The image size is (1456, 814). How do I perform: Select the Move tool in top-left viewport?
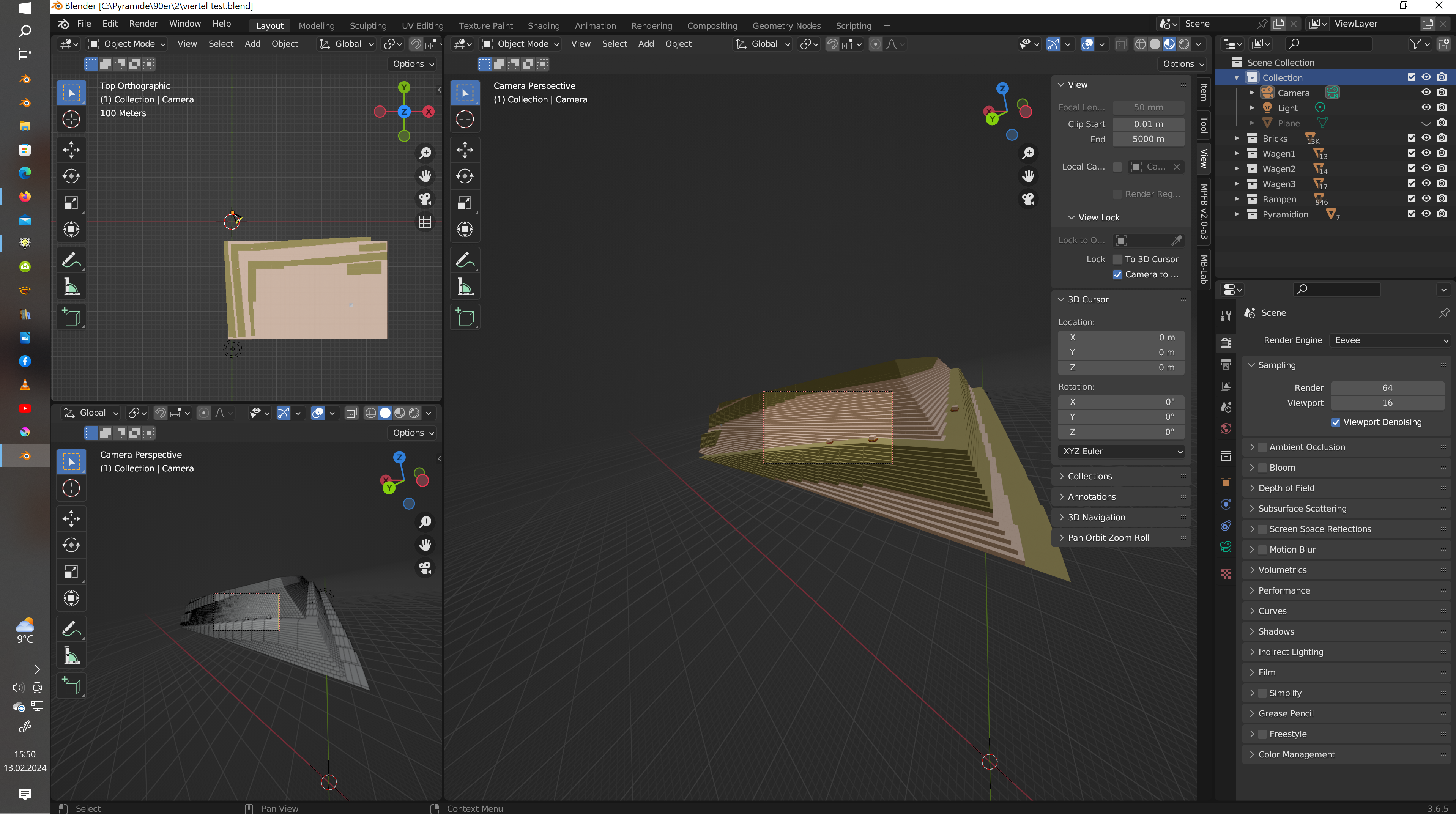coord(71,150)
